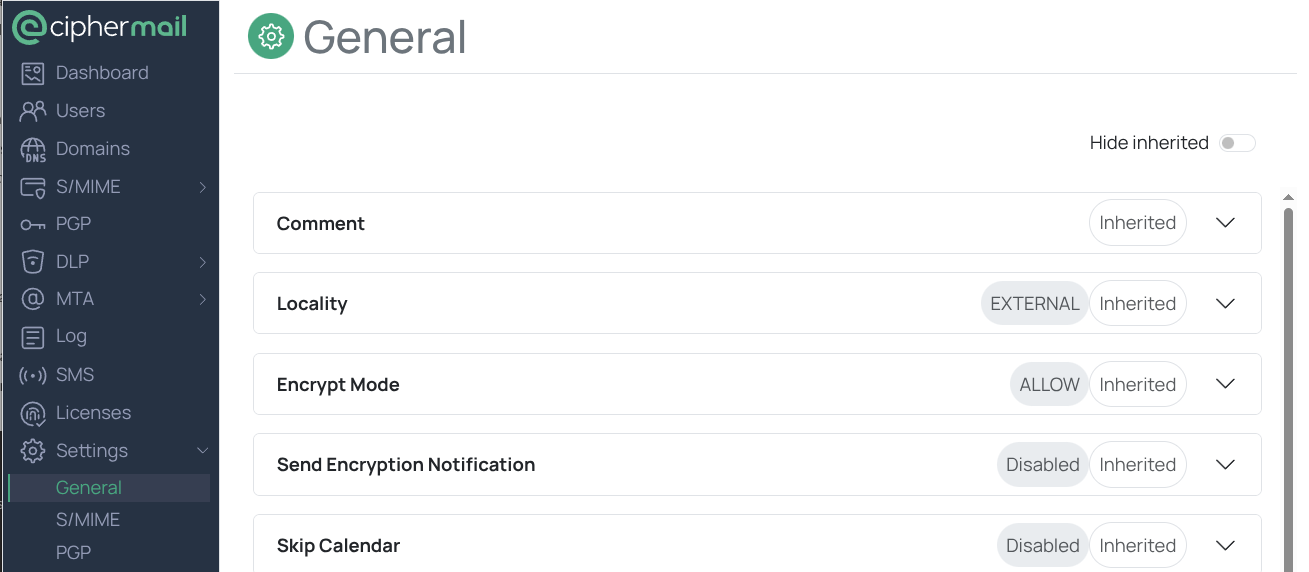Click the PGP key icon

coord(33,224)
